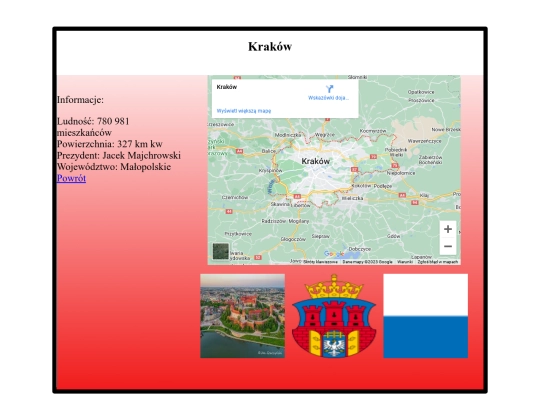
Task: Click the Kraków city label on map
Action: 315,161
